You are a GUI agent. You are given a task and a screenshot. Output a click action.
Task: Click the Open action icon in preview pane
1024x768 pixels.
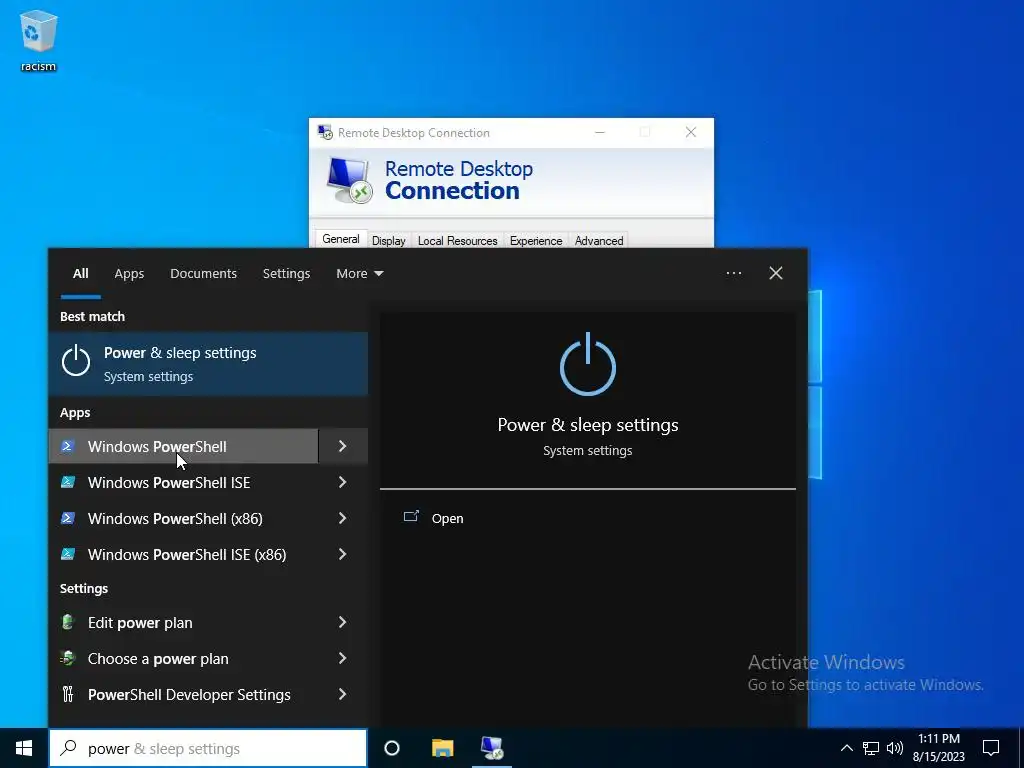coord(411,517)
